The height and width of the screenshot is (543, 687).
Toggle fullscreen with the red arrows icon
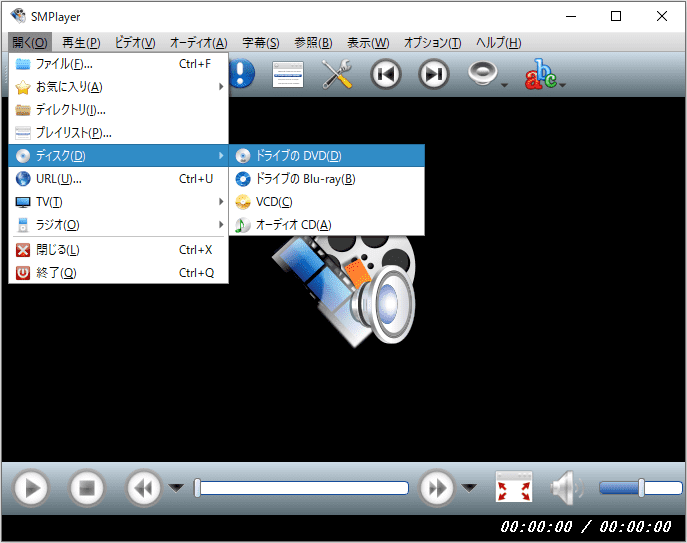513,487
